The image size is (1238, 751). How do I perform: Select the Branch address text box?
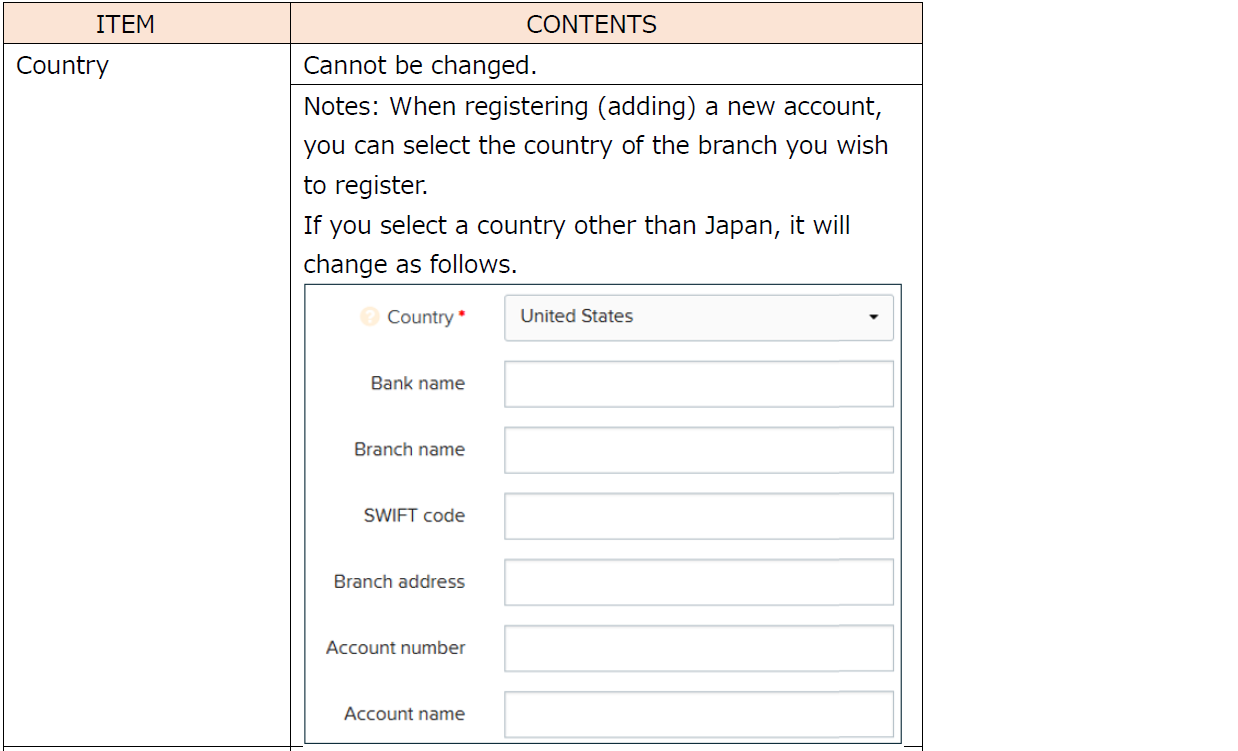pos(698,582)
